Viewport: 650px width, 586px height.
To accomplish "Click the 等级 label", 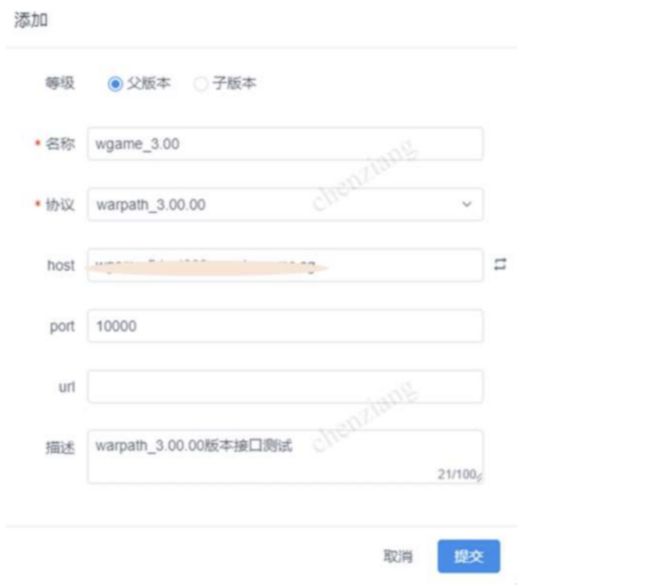I will click(x=60, y=83).
